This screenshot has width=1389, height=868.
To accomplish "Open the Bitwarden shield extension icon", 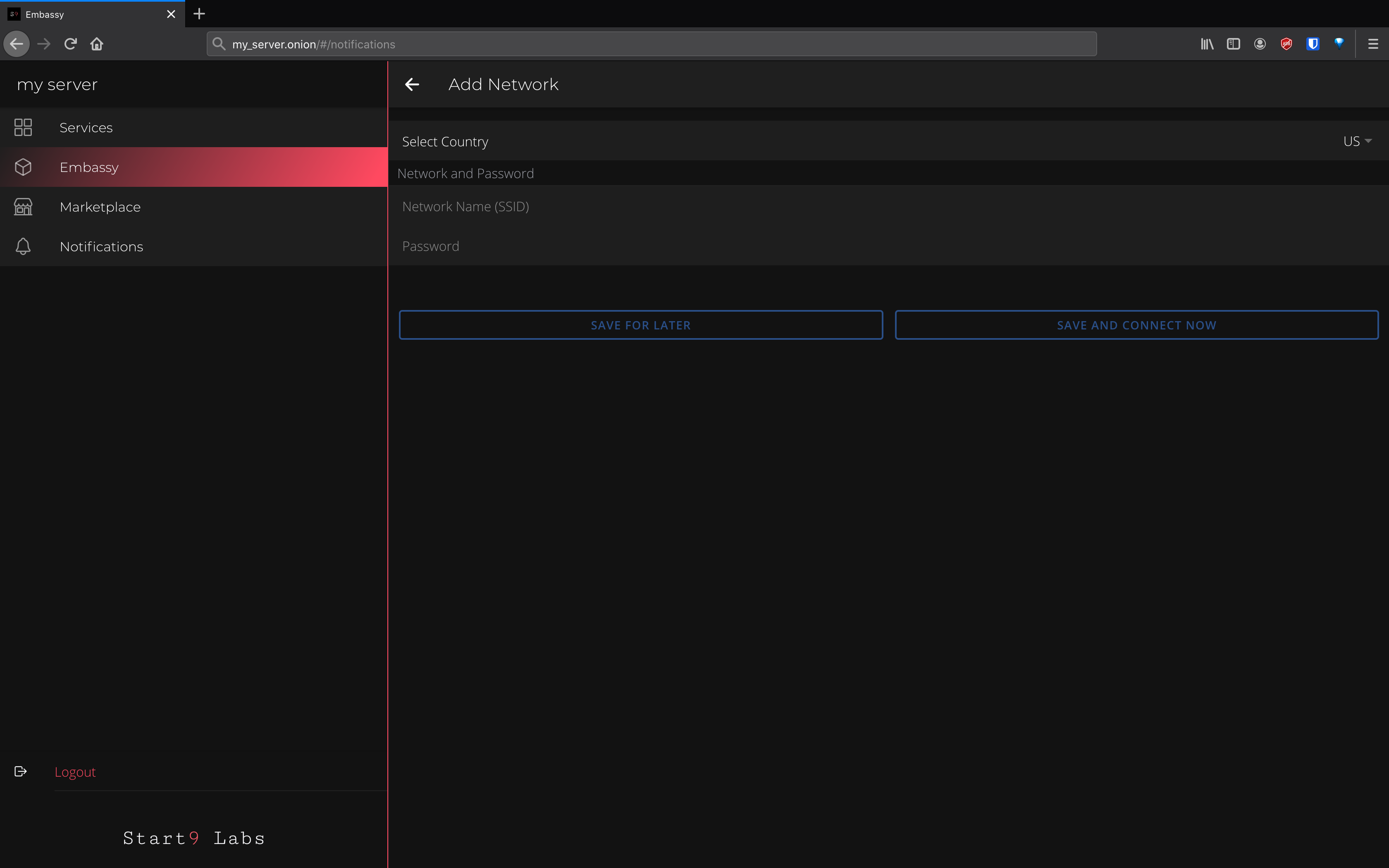I will coord(1313,44).
